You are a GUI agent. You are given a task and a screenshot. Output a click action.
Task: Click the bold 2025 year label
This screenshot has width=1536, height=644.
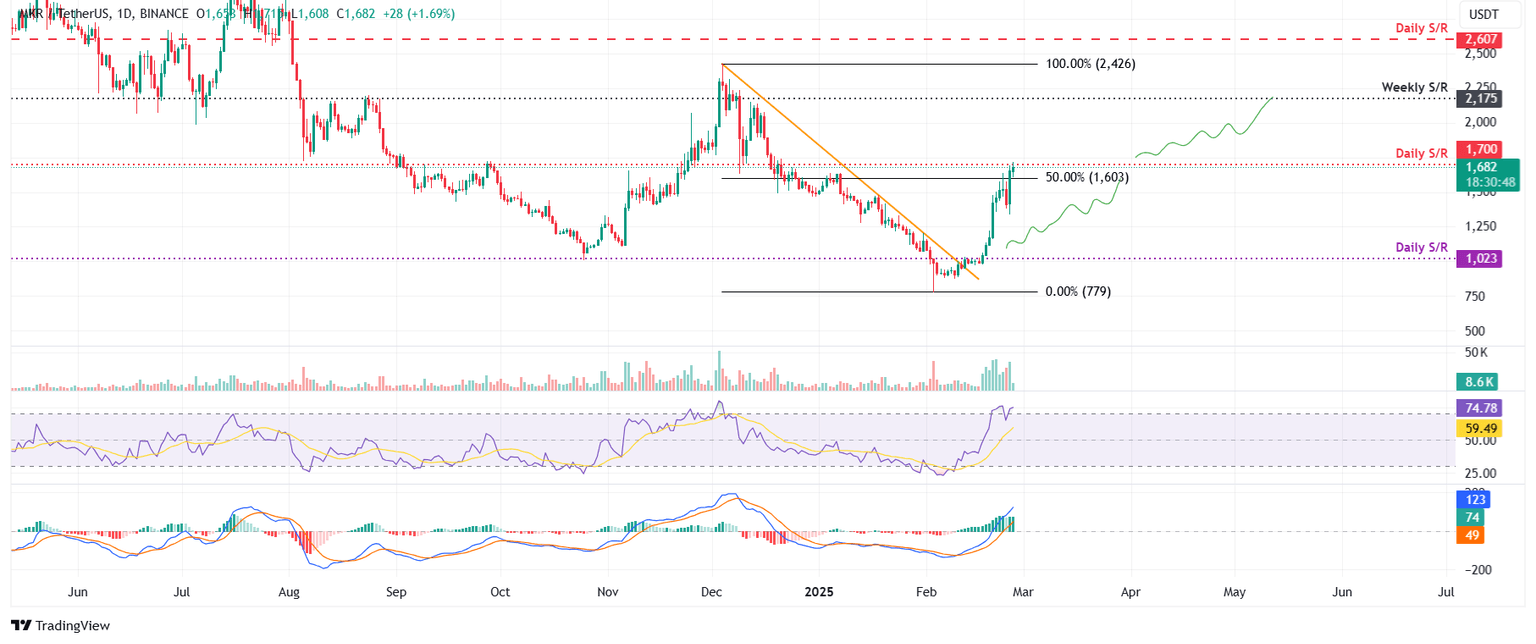(820, 592)
